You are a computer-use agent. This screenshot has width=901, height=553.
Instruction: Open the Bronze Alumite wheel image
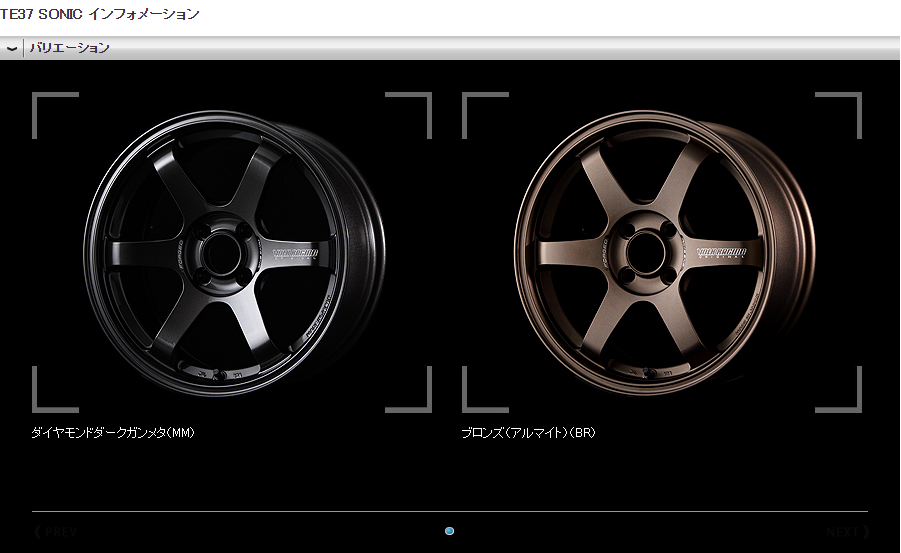662,252
